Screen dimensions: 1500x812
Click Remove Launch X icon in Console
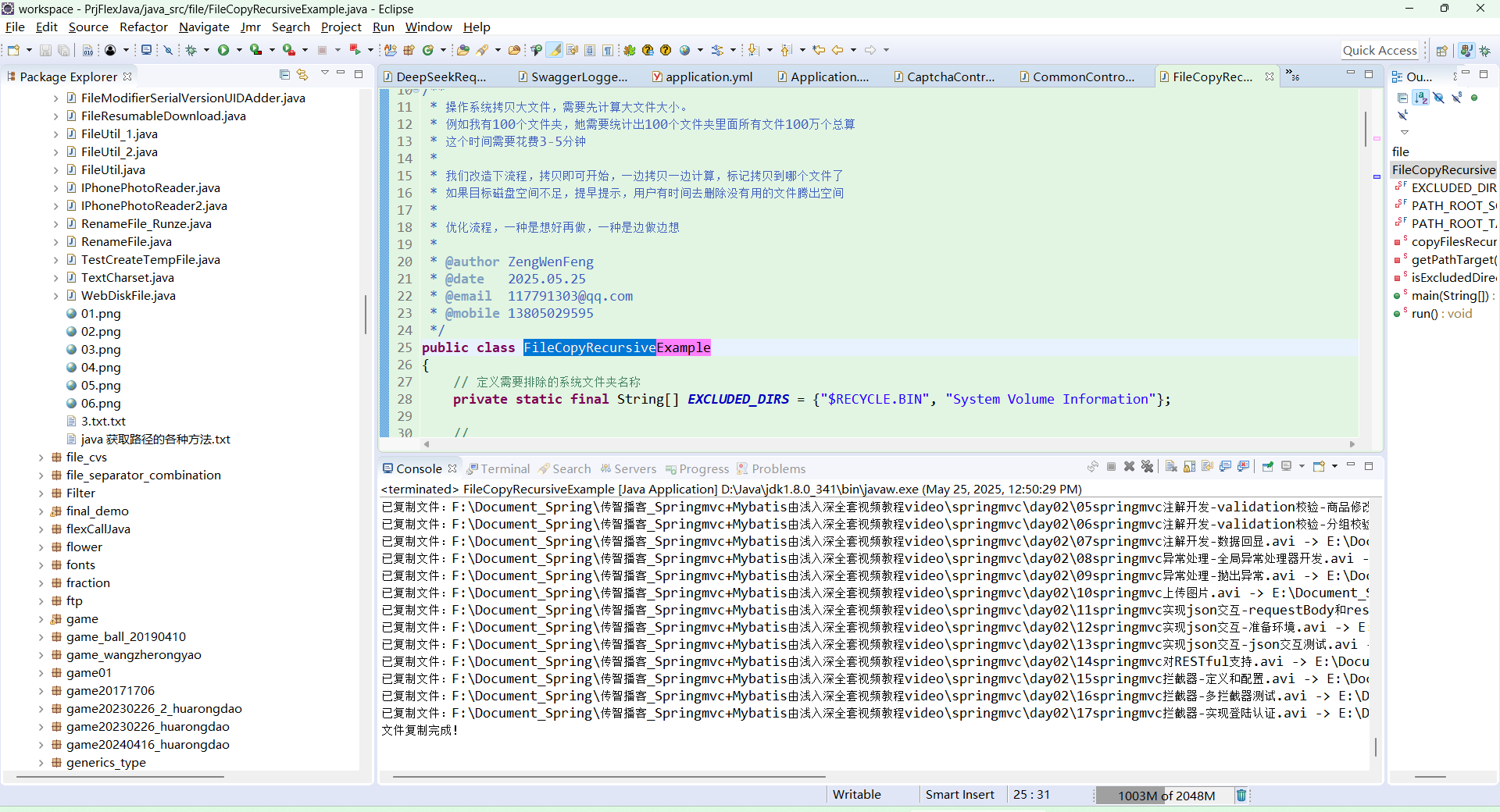[x=1129, y=467]
